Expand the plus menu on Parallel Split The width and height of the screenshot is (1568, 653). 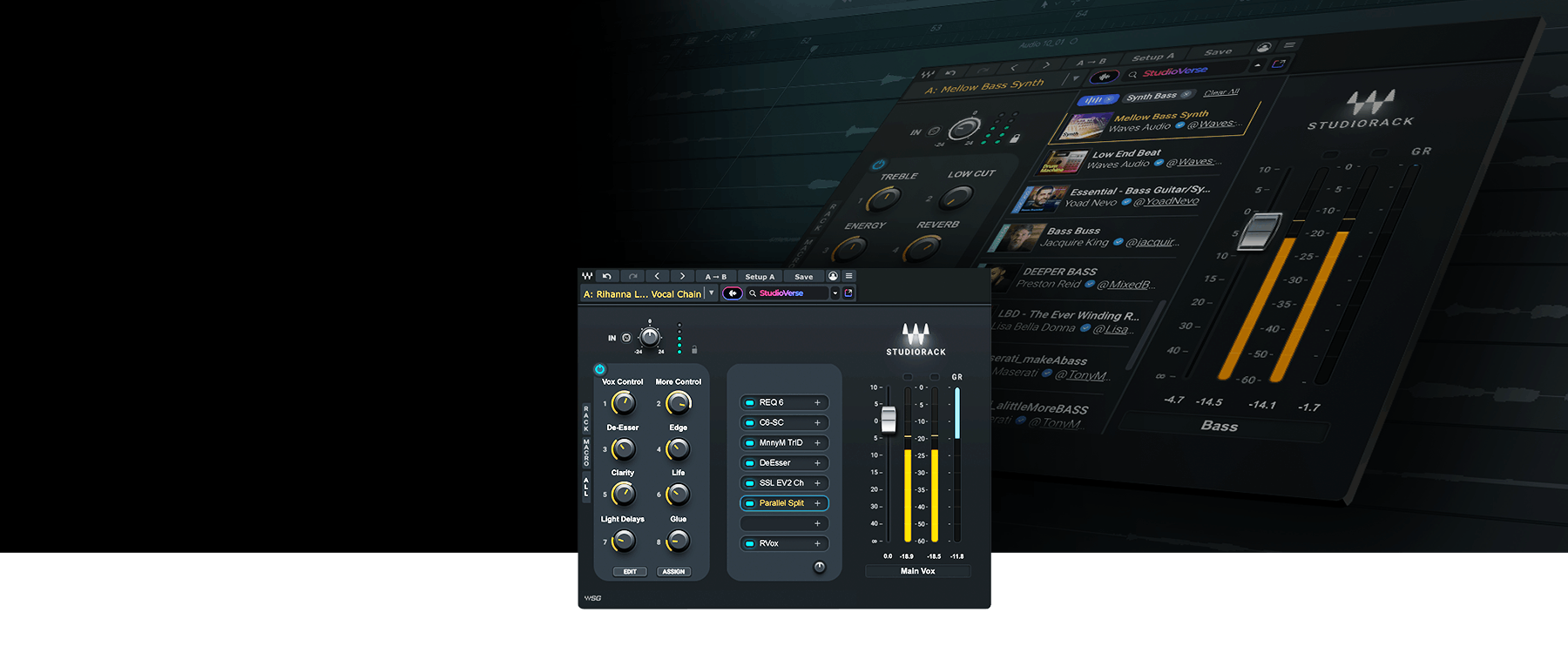point(817,503)
